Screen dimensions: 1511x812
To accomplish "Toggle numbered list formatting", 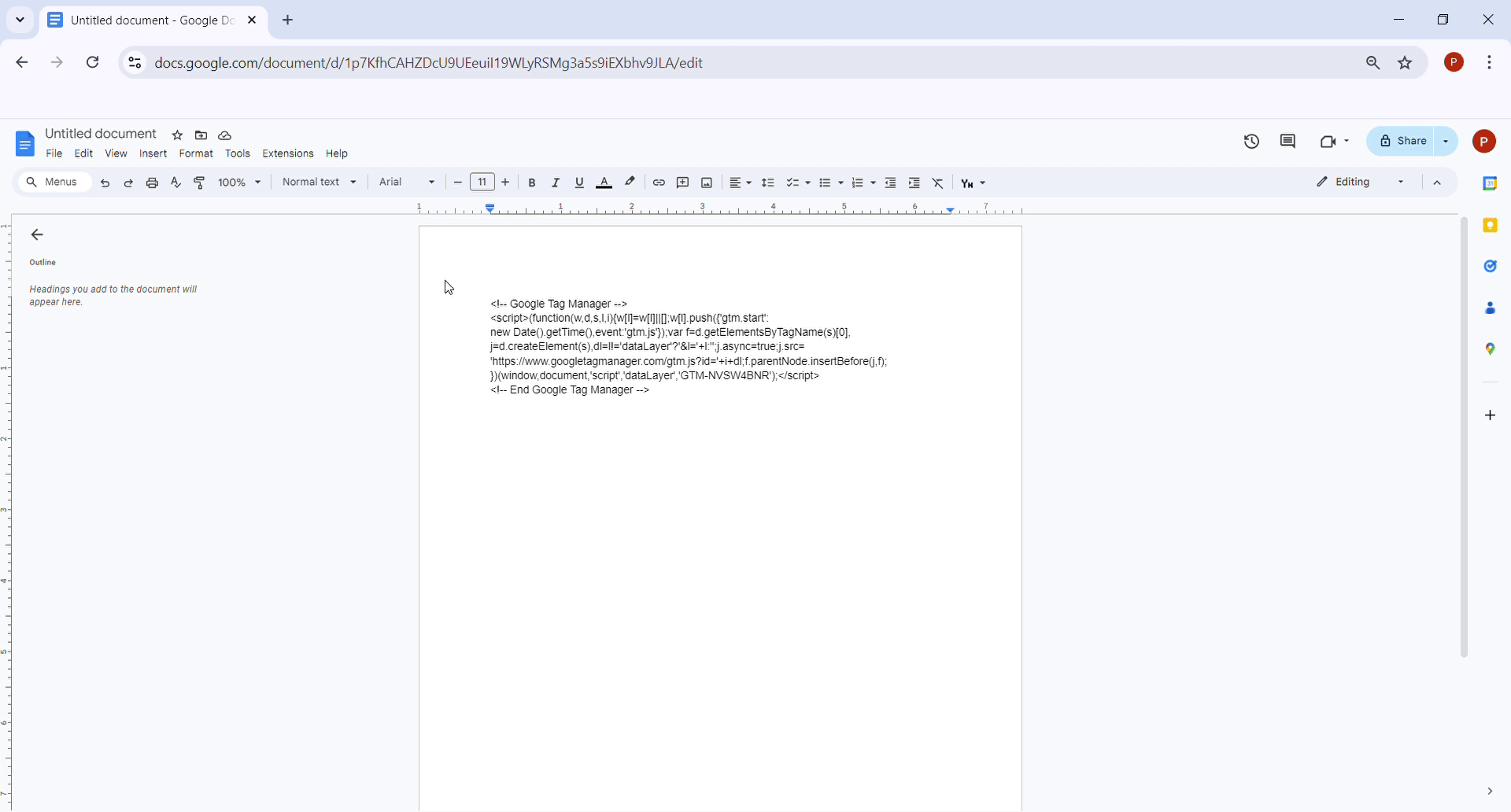I will pos(859,183).
